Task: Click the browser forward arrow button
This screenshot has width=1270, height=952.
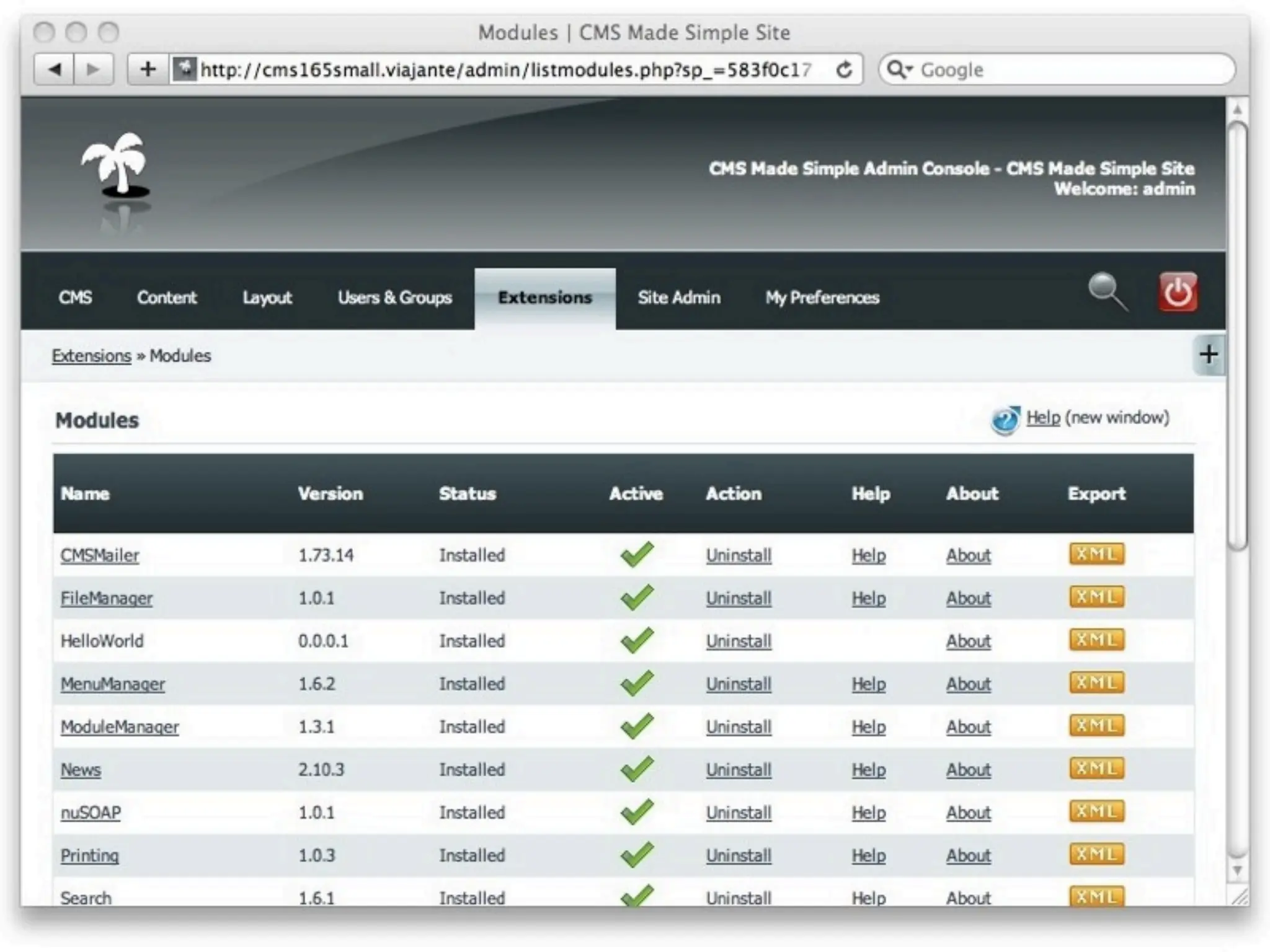Action: point(93,69)
